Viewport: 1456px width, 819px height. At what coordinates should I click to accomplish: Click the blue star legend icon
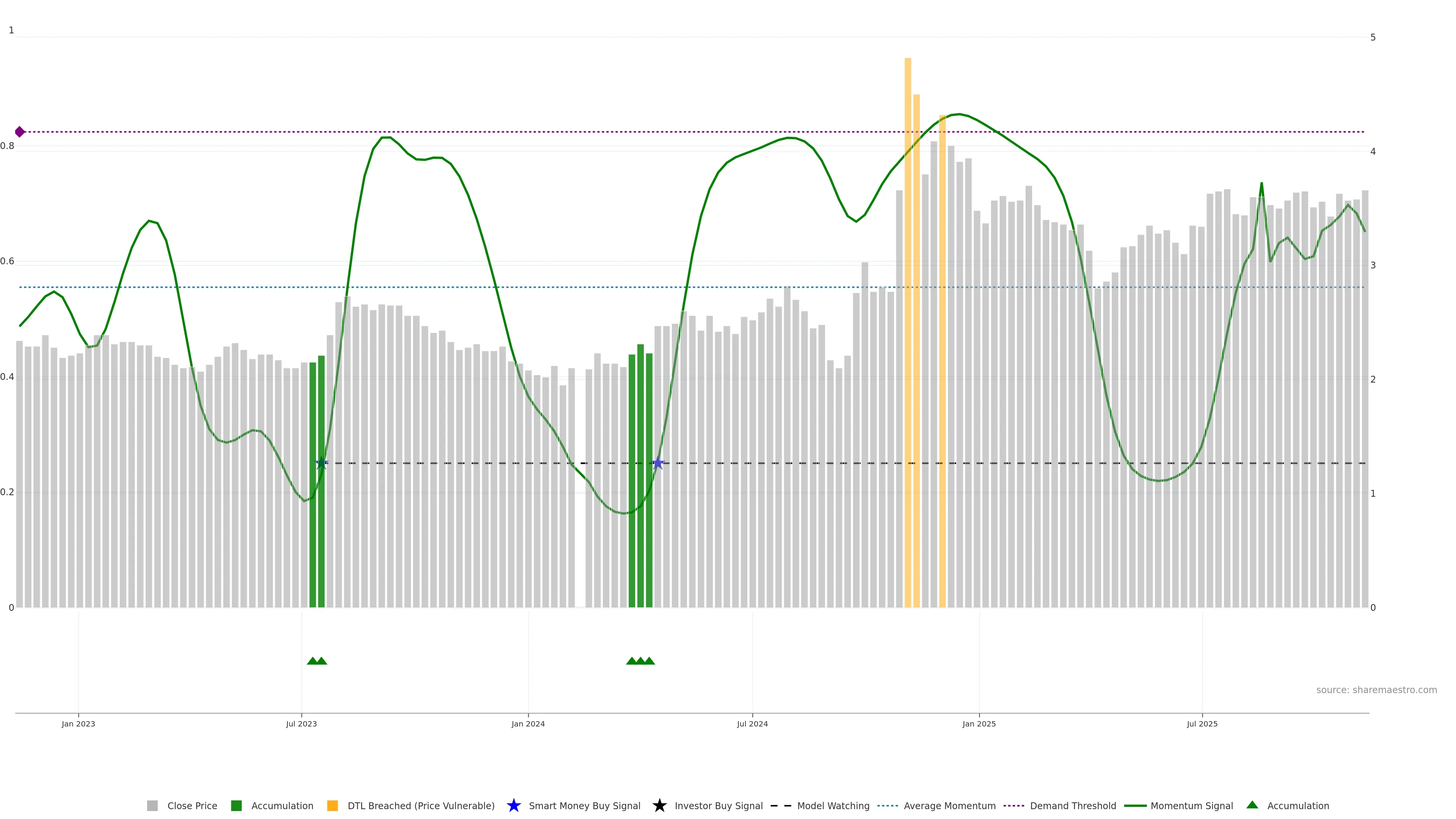pyautogui.click(x=513, y=805)
